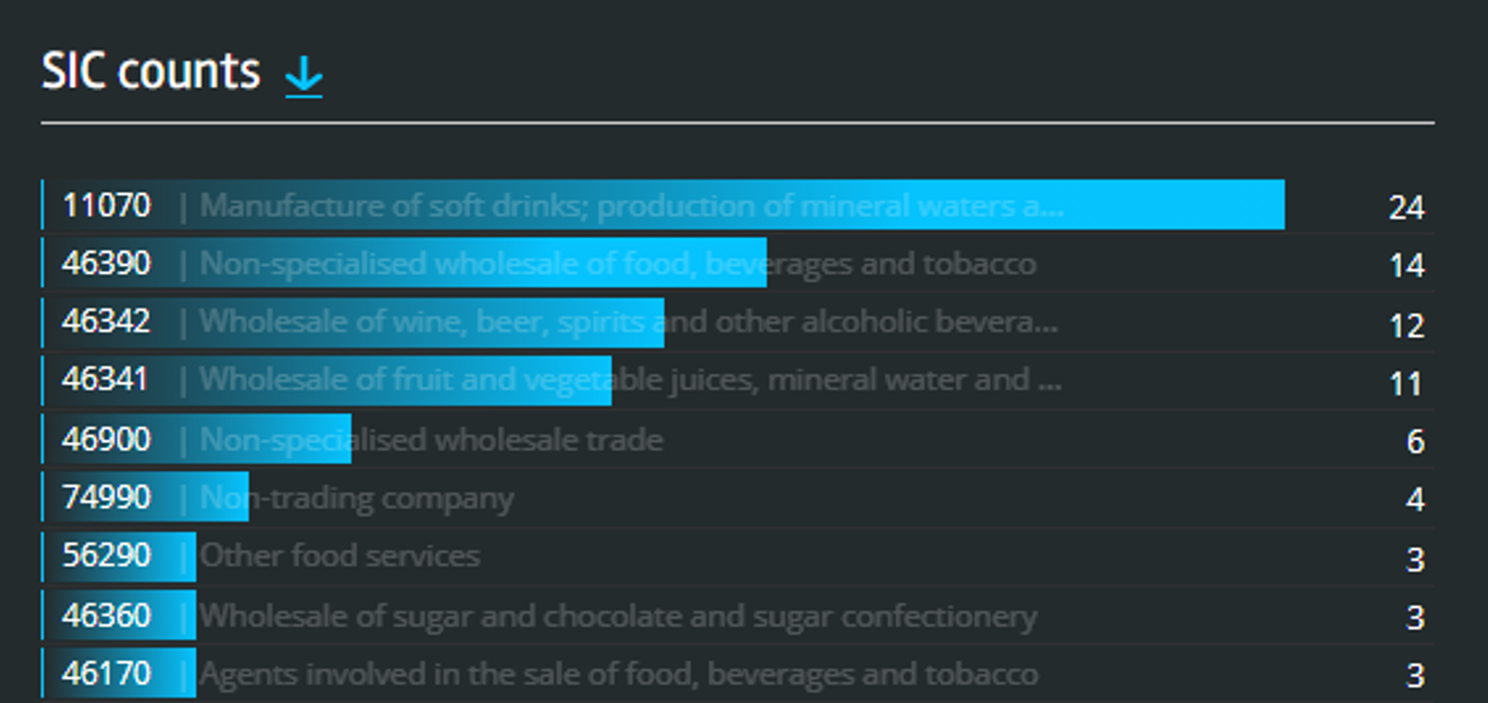Click the count value 12
The image size is (1488, 703).
1406,325
